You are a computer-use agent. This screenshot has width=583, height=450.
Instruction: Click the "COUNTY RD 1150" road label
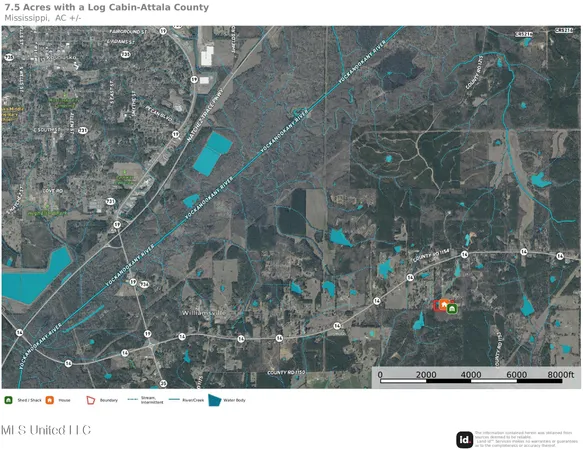[286, 372]
